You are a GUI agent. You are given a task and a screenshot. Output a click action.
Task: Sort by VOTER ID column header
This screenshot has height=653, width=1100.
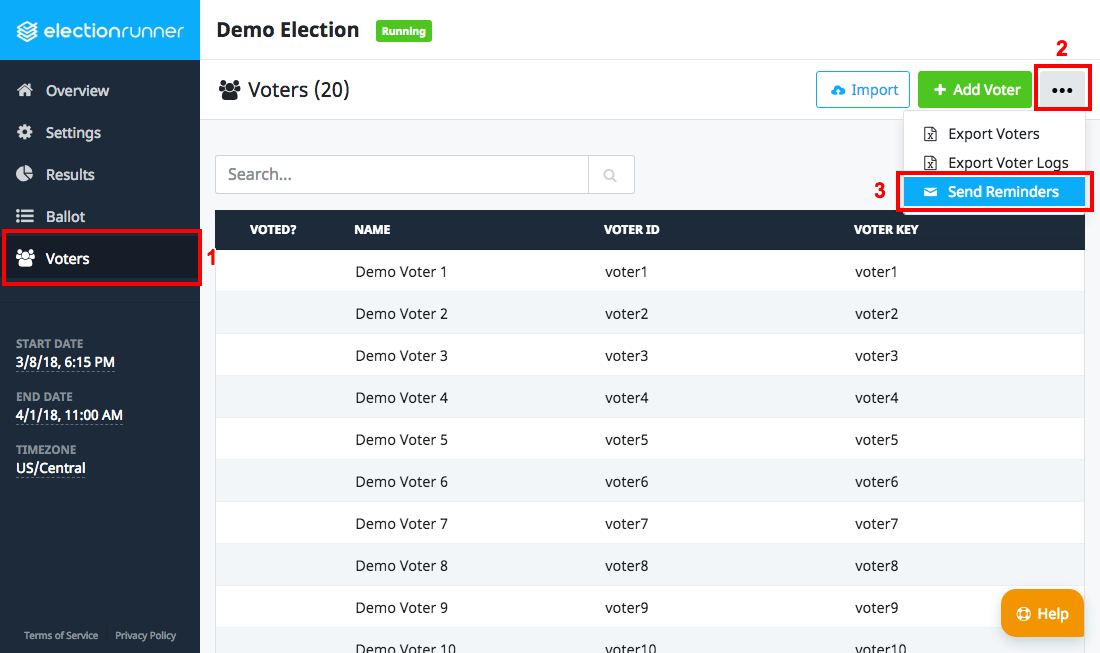[631, 229]
